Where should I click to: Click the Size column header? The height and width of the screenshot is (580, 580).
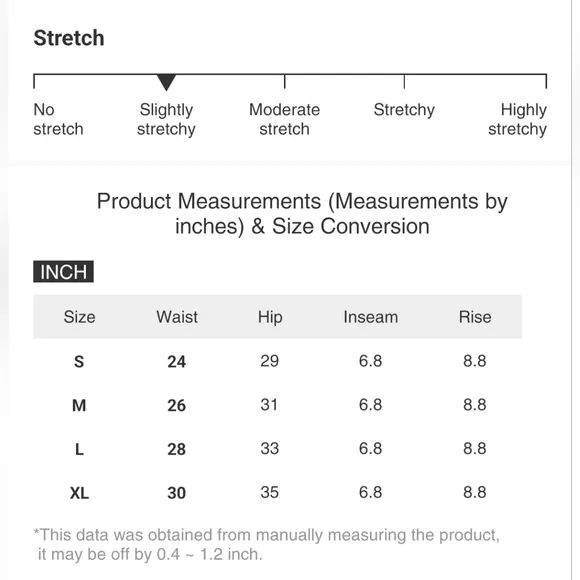point(79,317)
